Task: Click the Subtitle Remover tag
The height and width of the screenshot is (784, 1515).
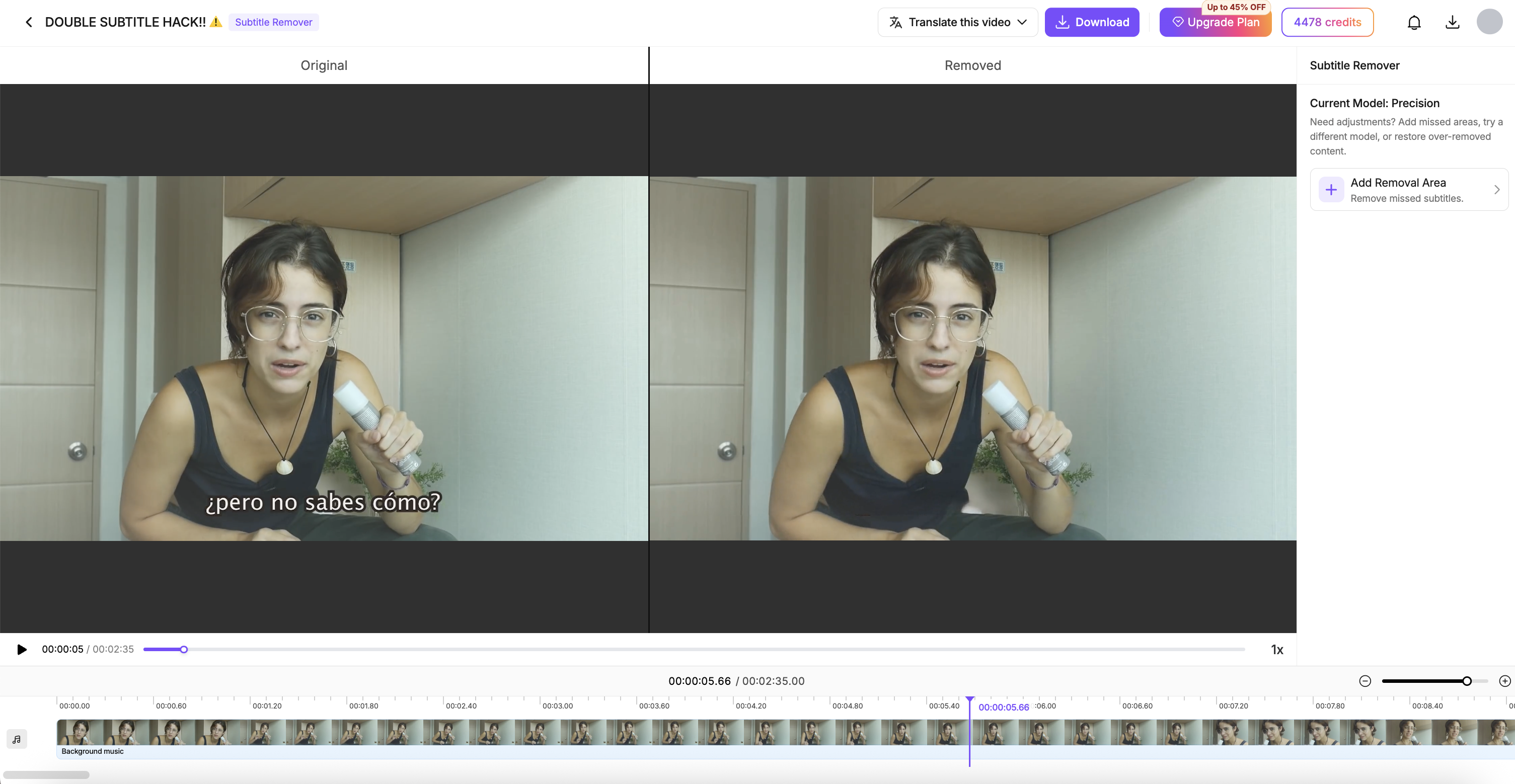Action: pyautogui.click(x=273, y=22)
